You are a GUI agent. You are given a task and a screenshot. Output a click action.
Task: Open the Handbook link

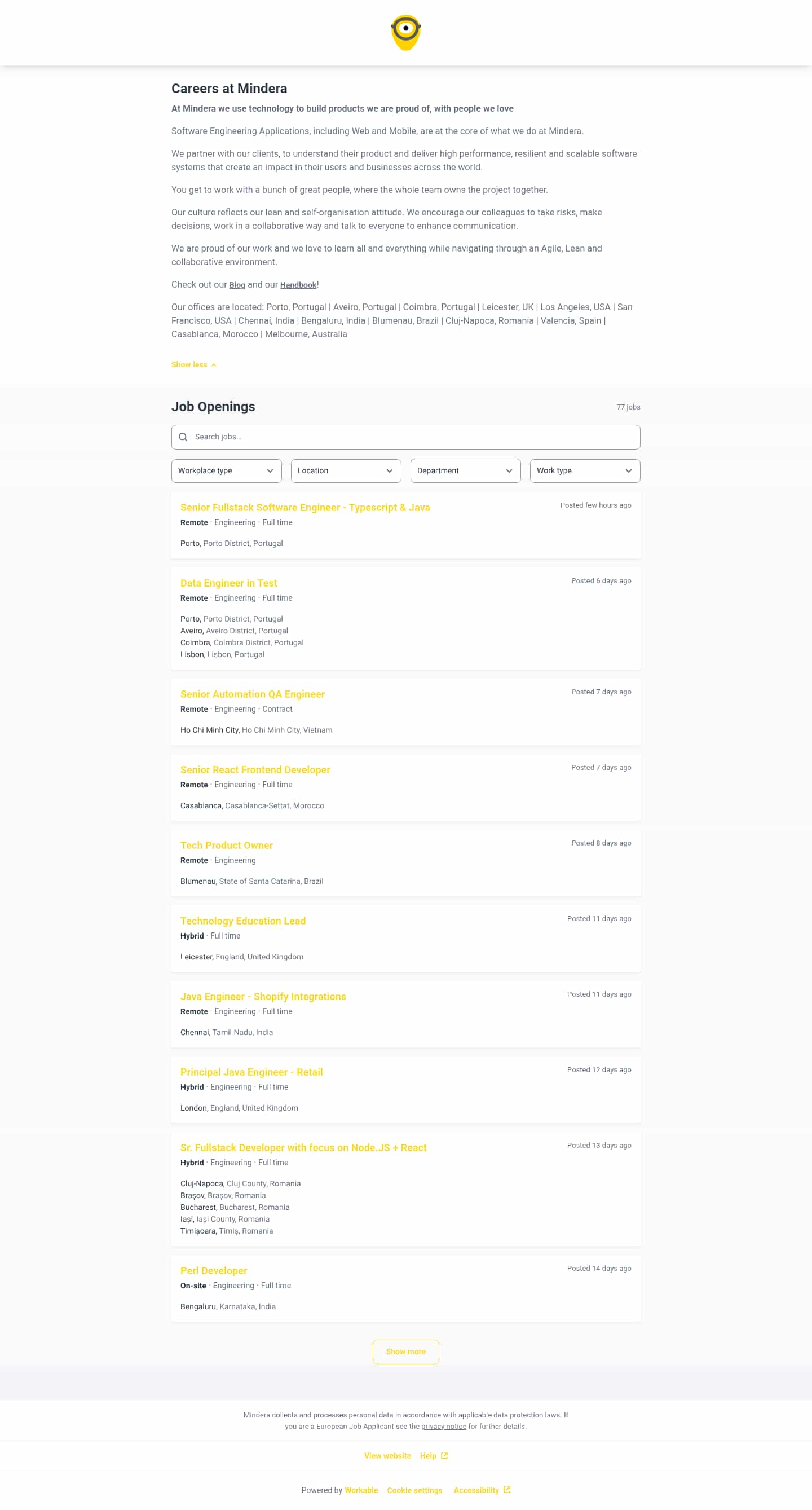pyautogui.click(x=298, y=285)
